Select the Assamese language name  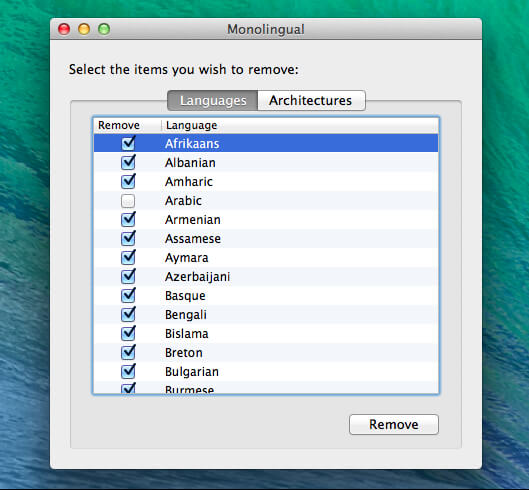tap(193, 239)
